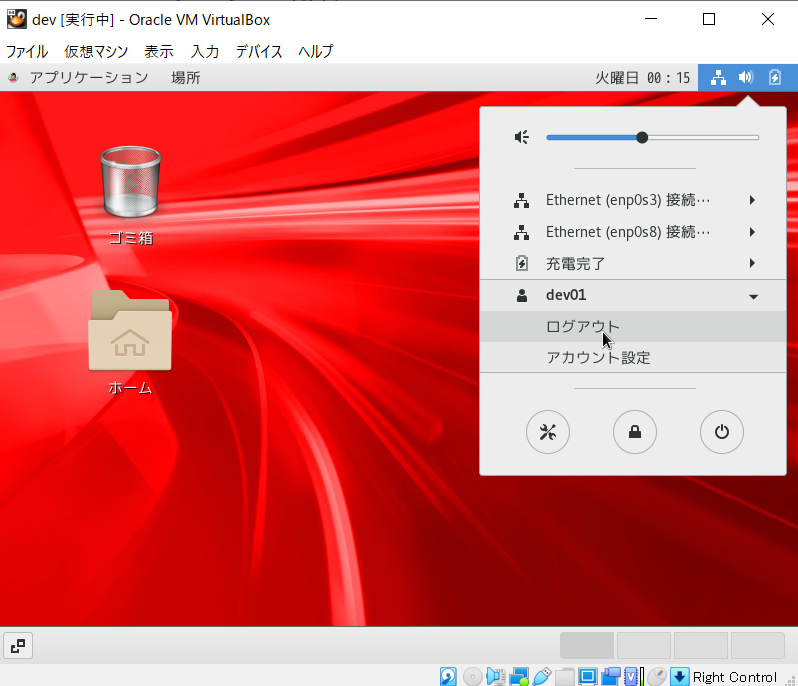Click the ホーム desktop label
Image resolution: width=798 pixels, height=686 pixels.
click(x=130, y=388)
